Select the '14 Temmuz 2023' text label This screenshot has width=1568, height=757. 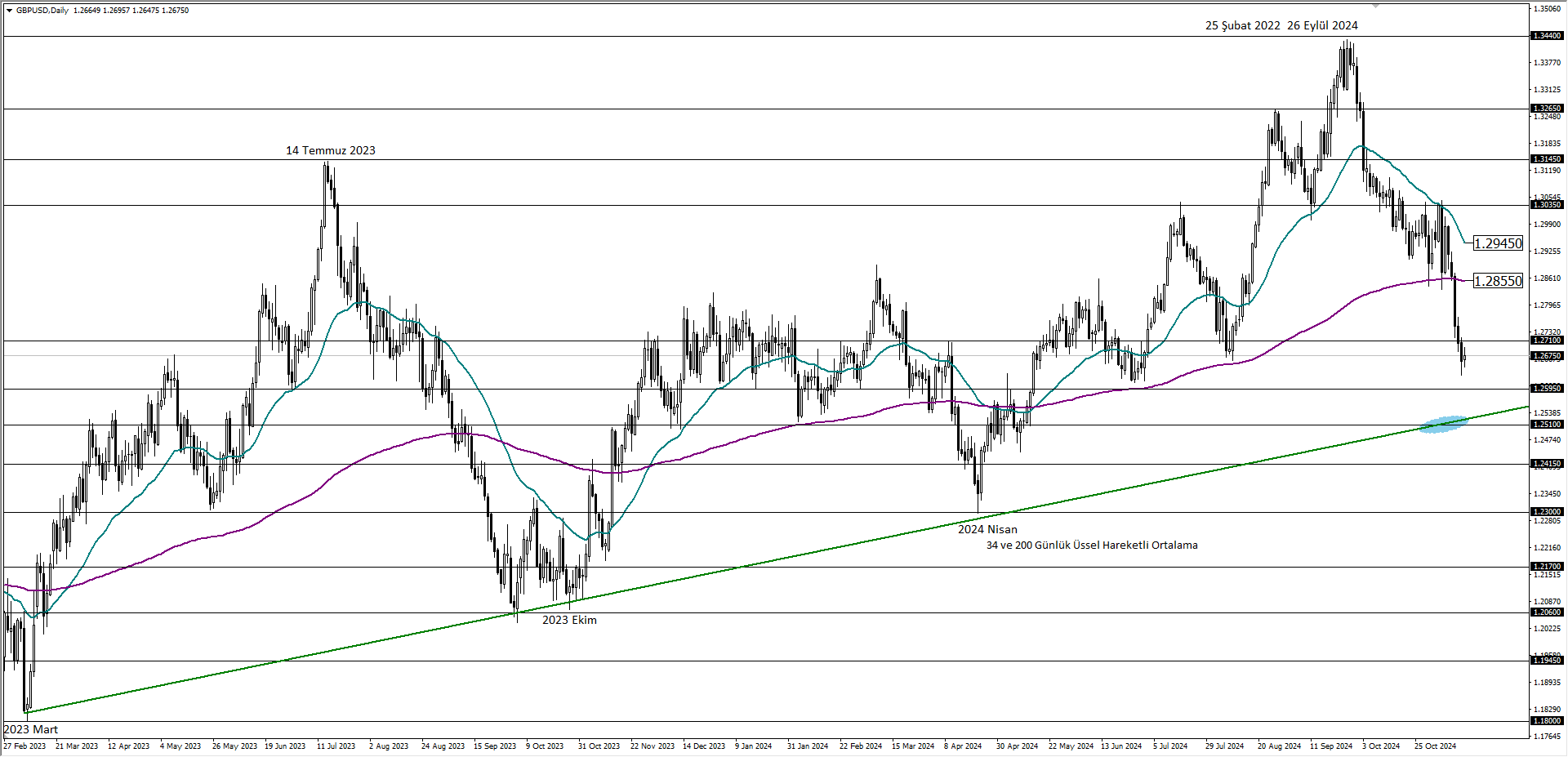[x=331, y=150]
